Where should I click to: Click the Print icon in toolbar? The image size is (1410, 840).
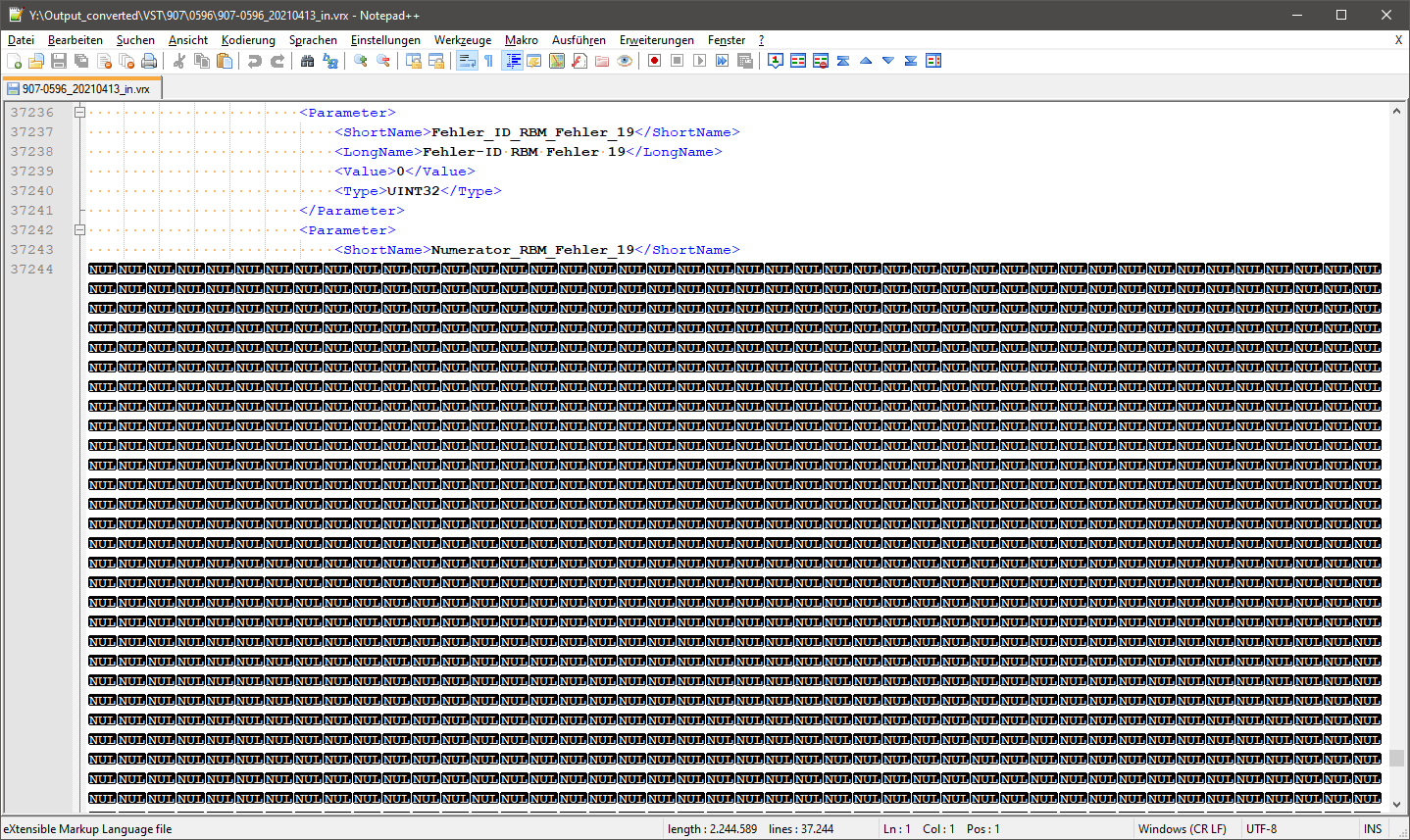coord(149,61)
